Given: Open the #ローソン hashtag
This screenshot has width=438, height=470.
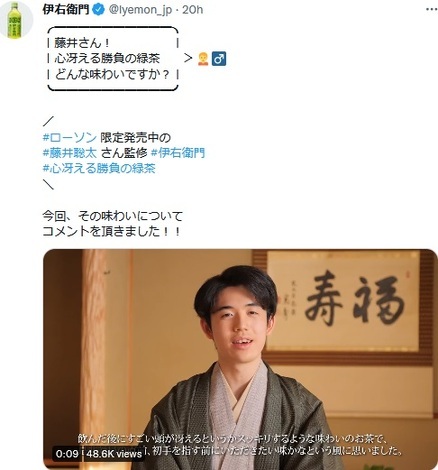Looking at the screenshot, I should coord(70,137).
